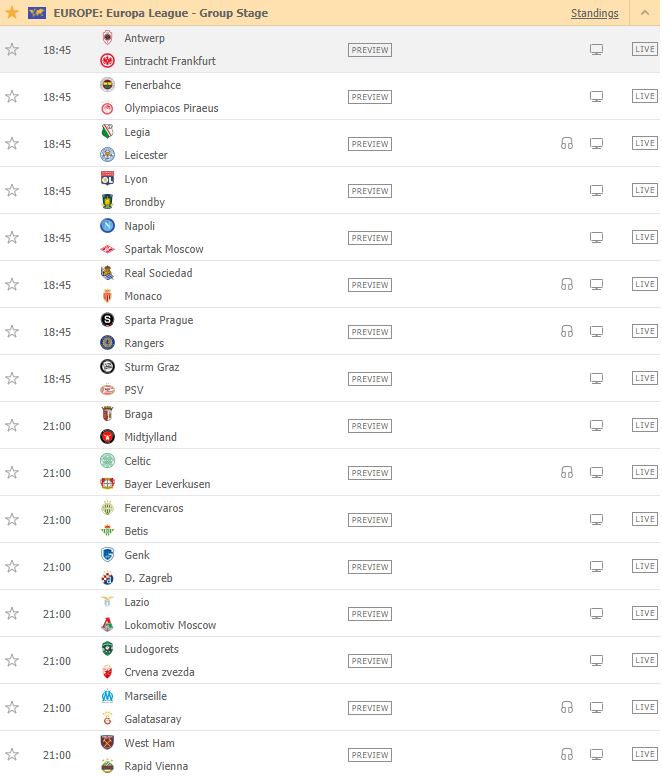The width and height of the screenshot is (662, 776).
Task: Click the TV icon for Celtic vs Bayer Leverkusen
Action: pyautogui.click(x=596, y=473)
